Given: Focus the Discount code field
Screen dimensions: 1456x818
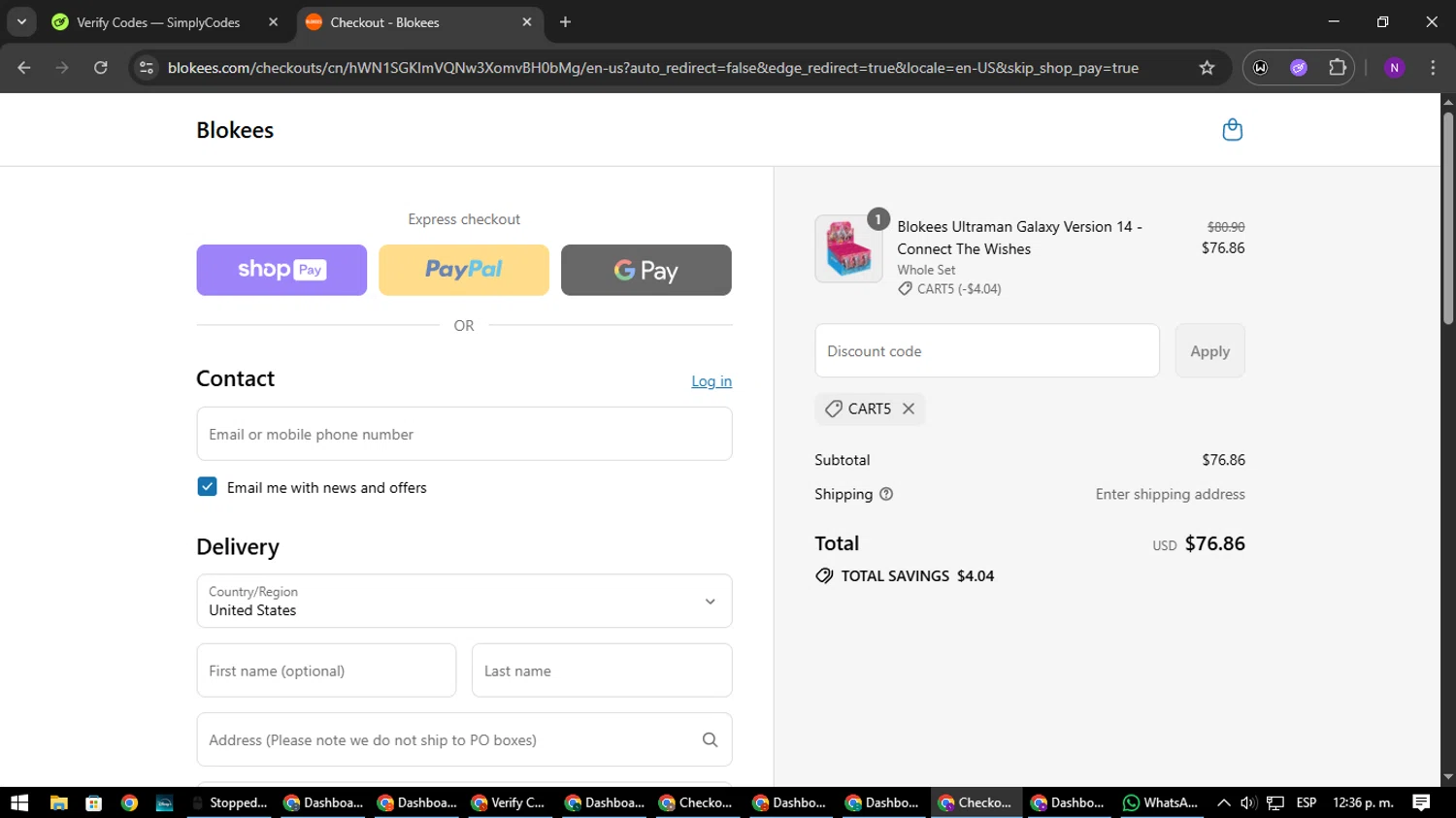Looking at the screenshot, I should point(987,351).
